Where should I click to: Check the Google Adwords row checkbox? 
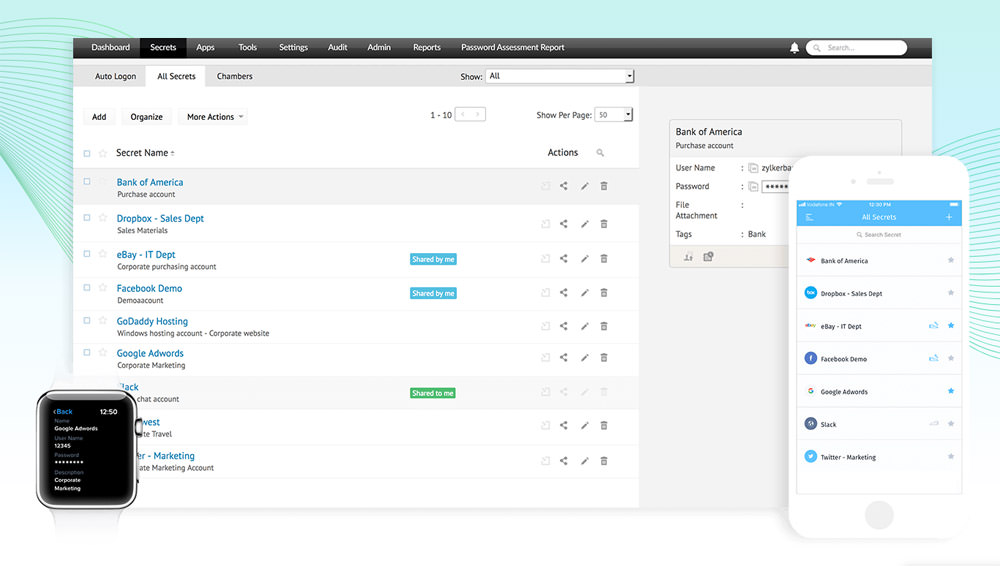(x=87, y=352)
